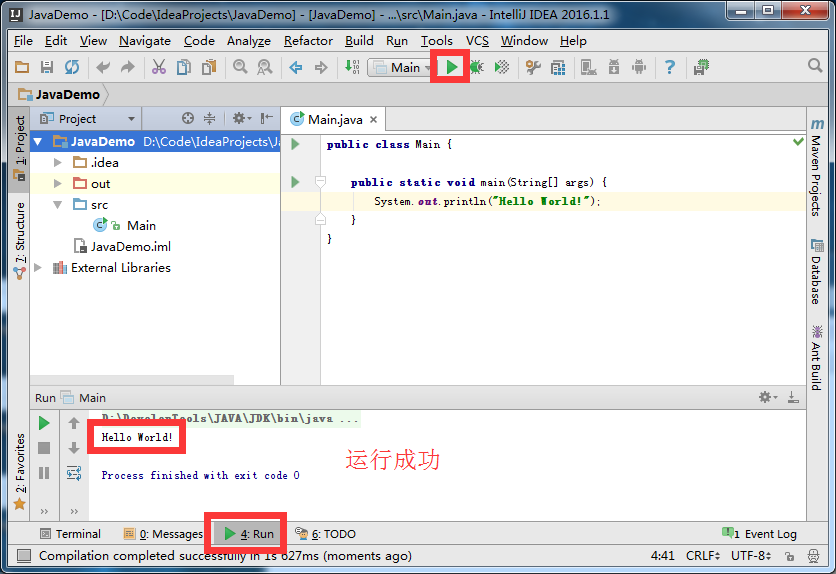The height and width of the screenshot is (574, 836).
Task: Open the 6: TODO tool window
Action: click(x=325, y=534)
